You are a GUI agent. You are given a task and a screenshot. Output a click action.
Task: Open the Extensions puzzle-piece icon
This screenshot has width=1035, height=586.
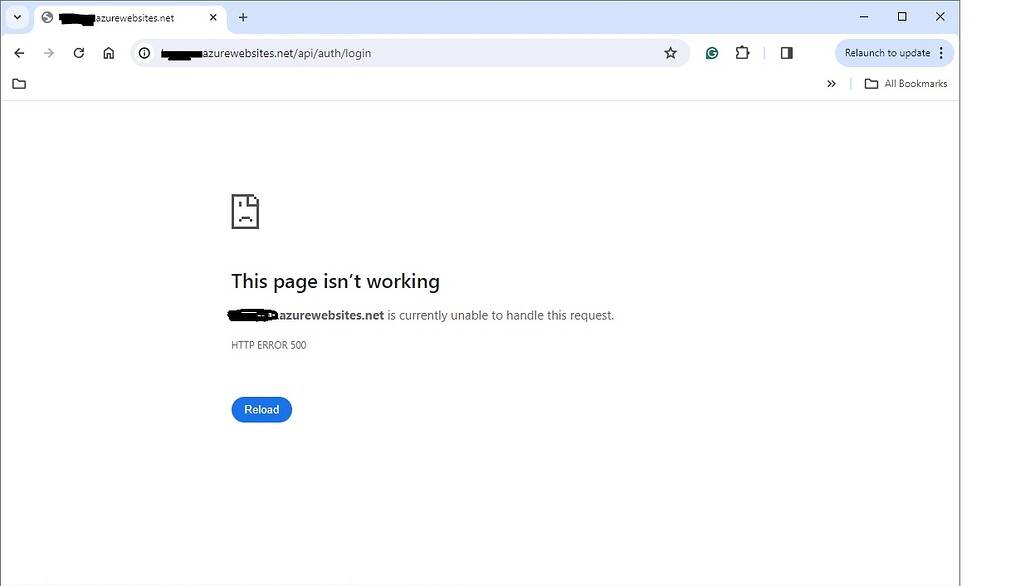742,52
